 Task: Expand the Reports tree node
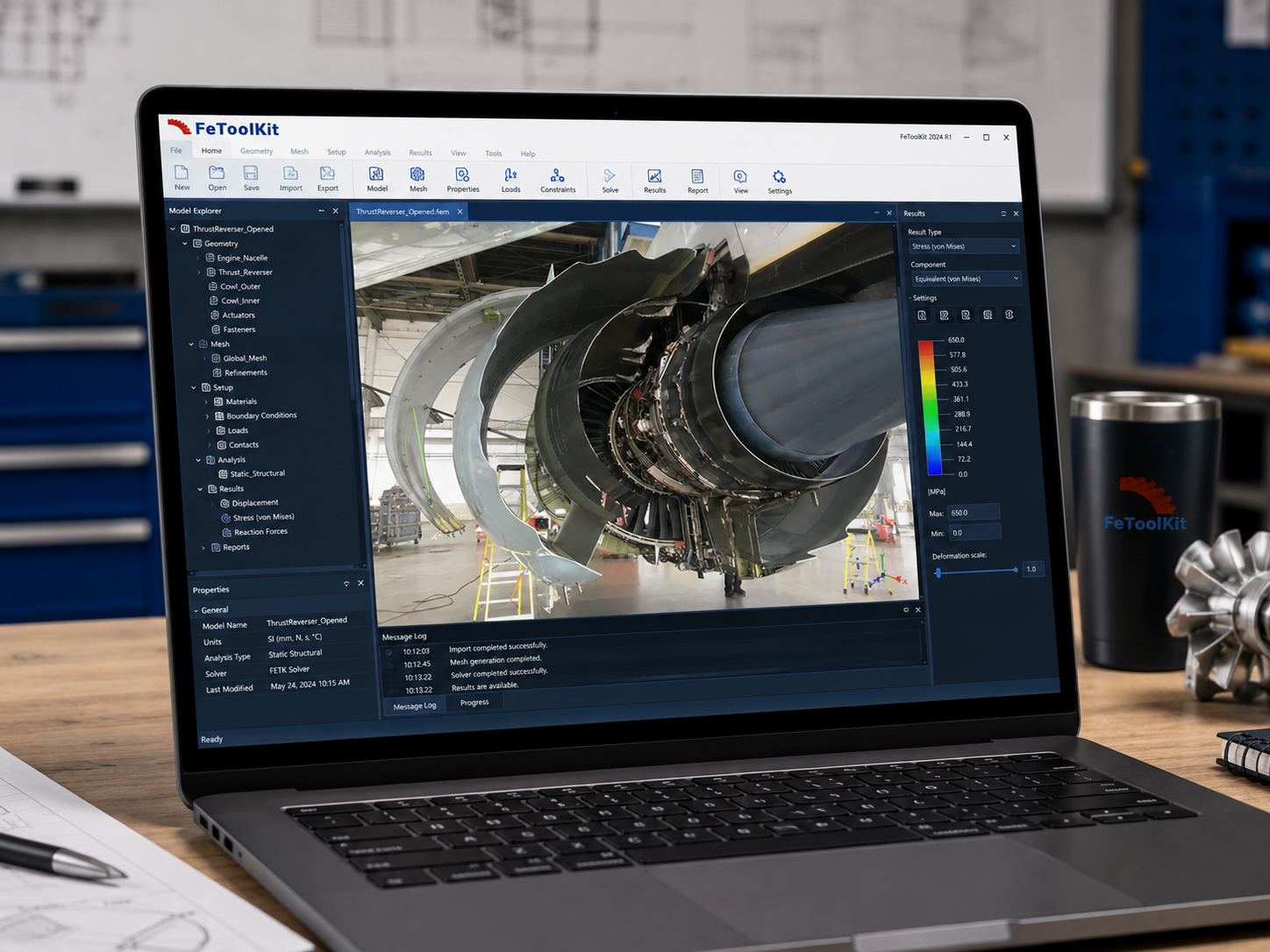203,548
